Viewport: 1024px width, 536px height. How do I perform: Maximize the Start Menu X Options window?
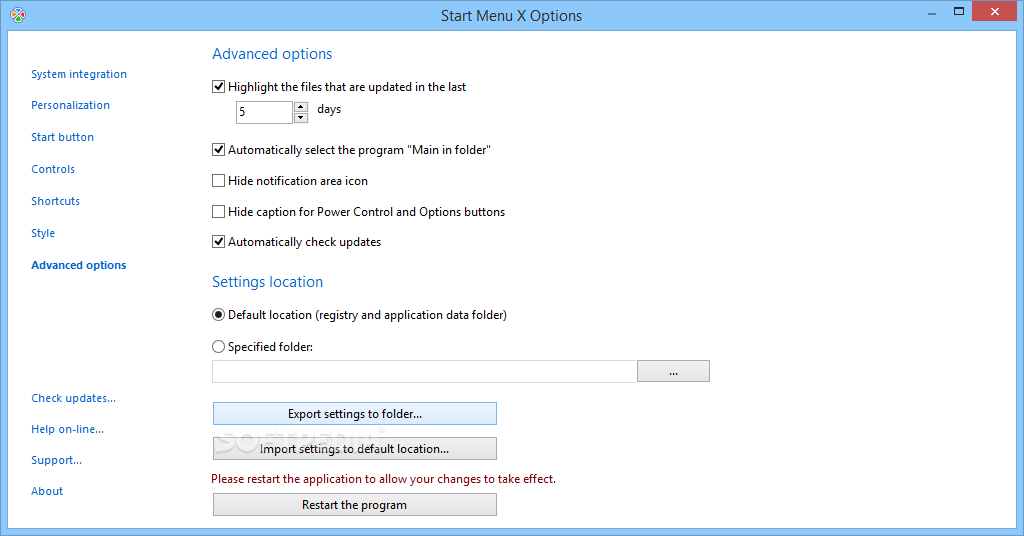(959, 12)
